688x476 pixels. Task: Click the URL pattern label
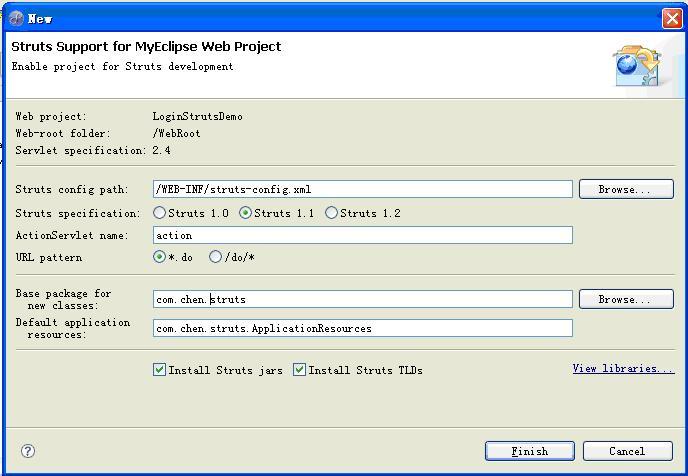click(x=49, y=258)
